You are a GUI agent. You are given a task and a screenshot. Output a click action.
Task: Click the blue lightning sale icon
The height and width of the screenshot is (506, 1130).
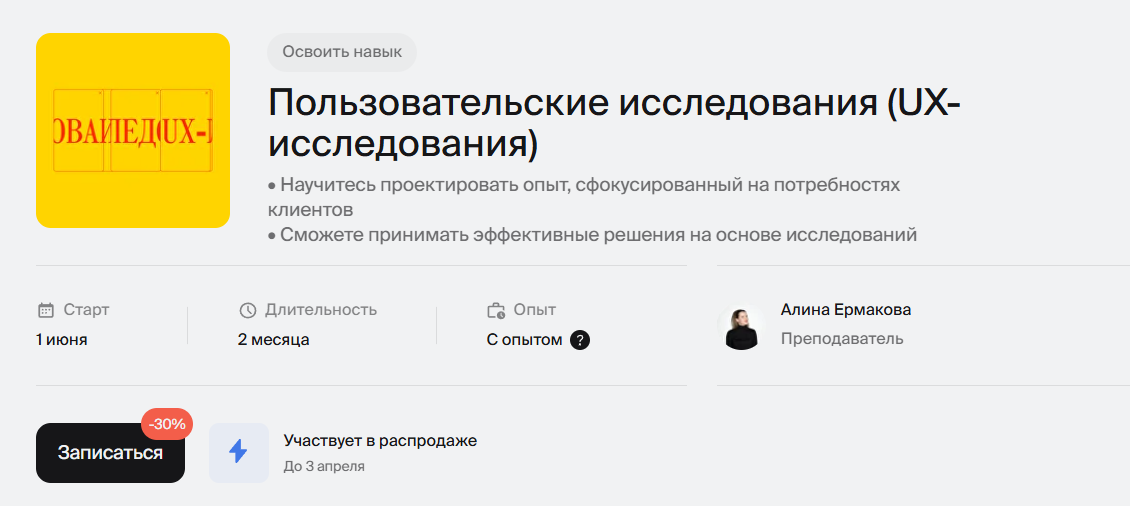tap(238, 452)
